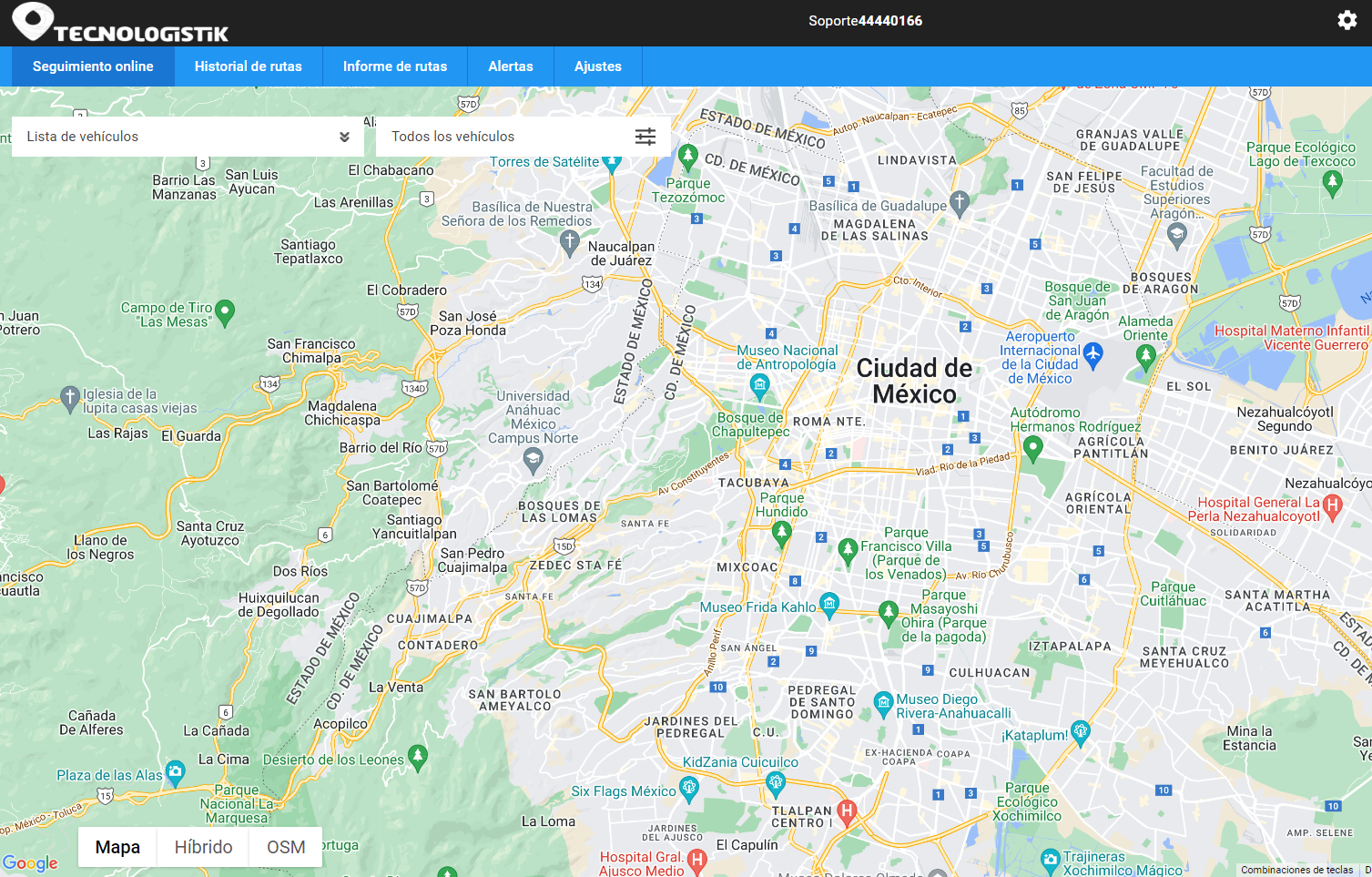Switch the map to Mapa view
1372x877 pixels.
(117, 847)
